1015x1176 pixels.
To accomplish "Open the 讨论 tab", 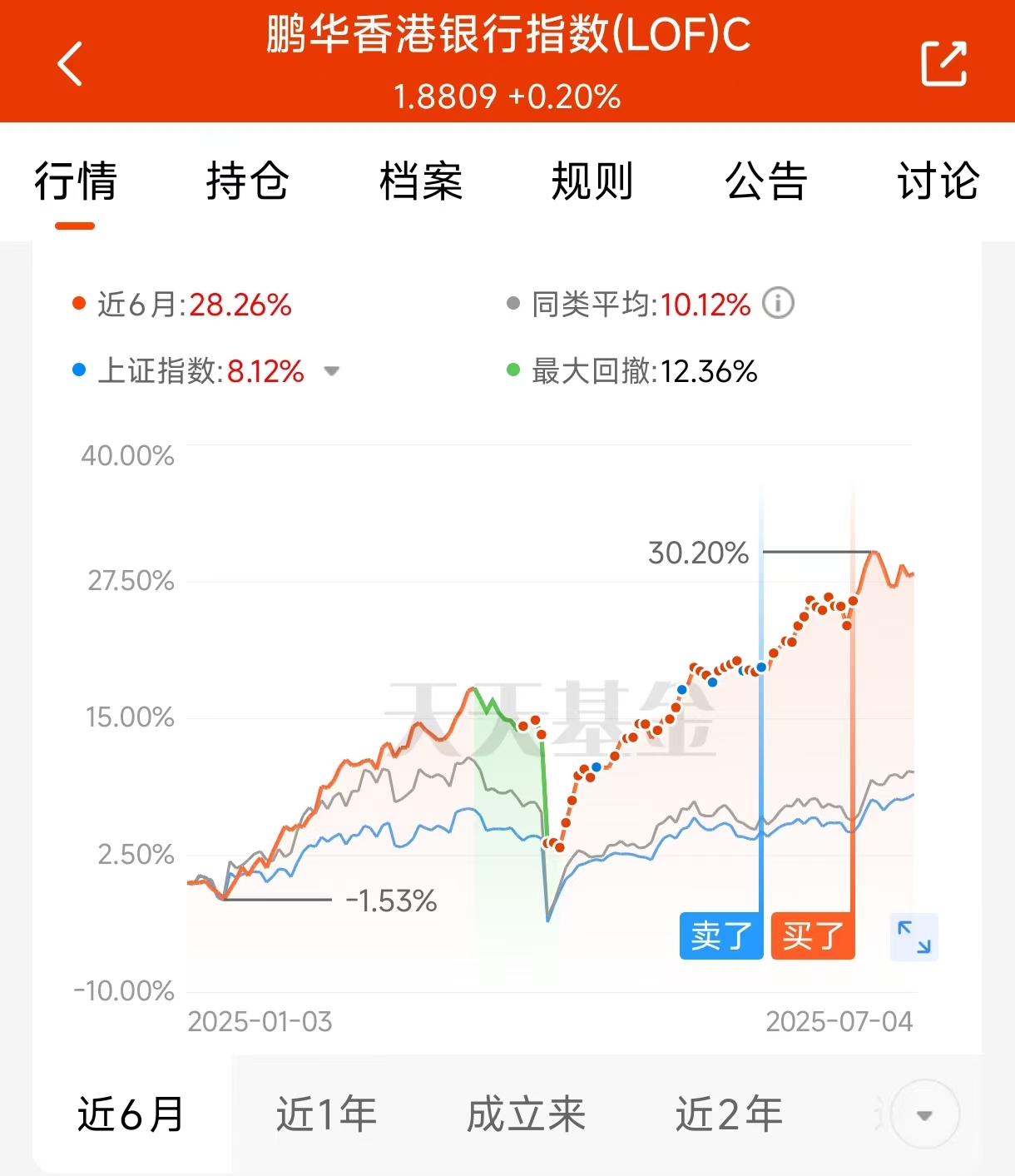I will coord(938,181).
